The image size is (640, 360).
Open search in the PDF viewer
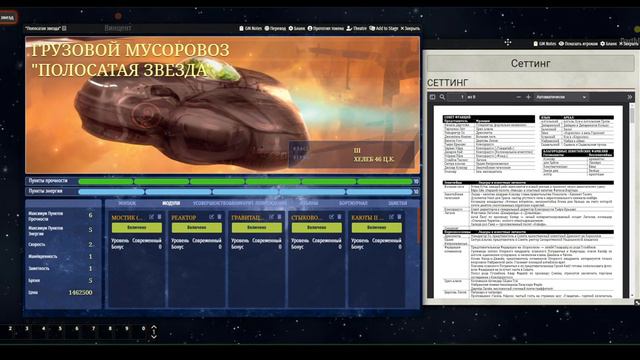(x=442, y=97)
